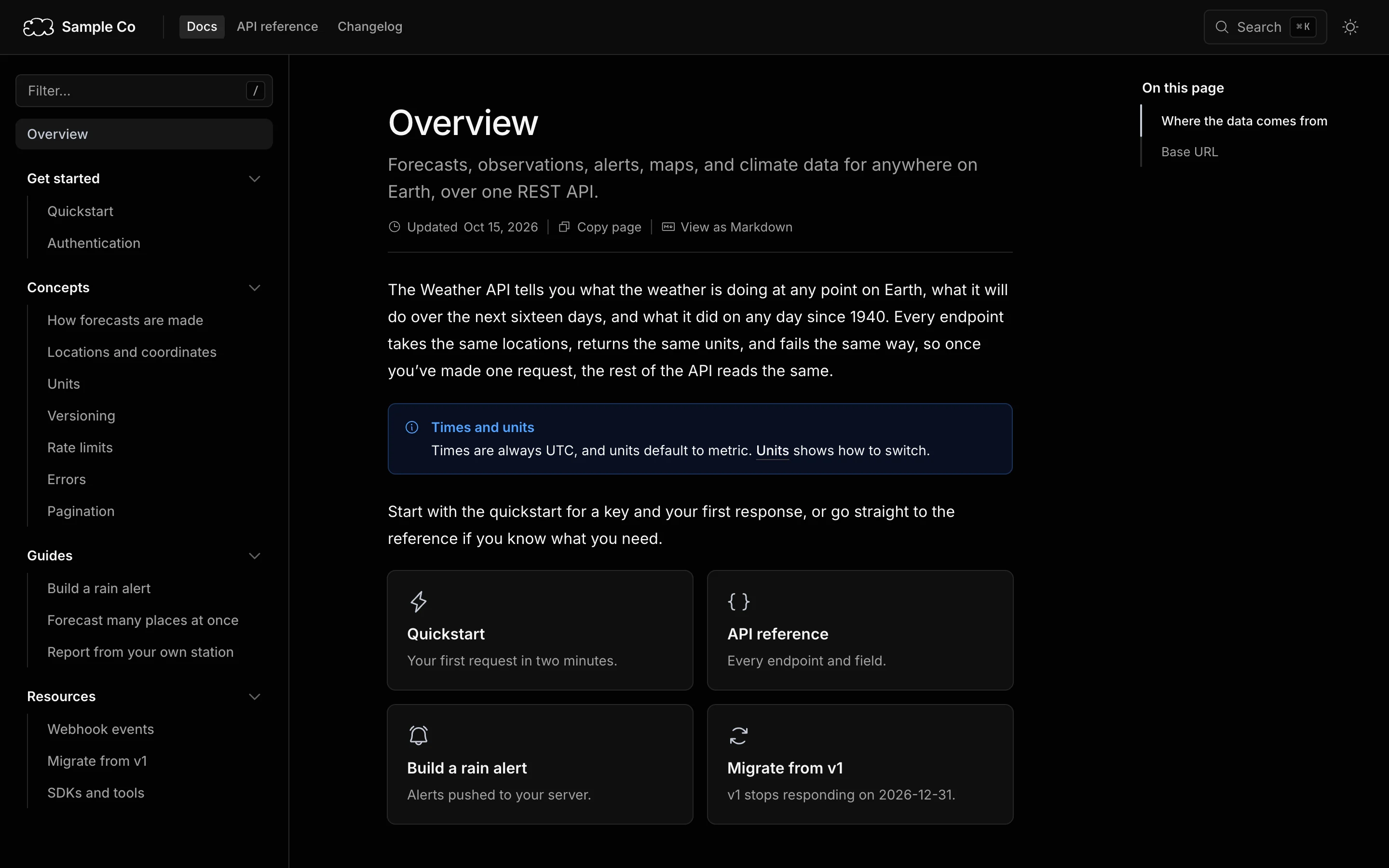Open Rate limits in the sidebar

pyautogui.click(x=80, y=448)
